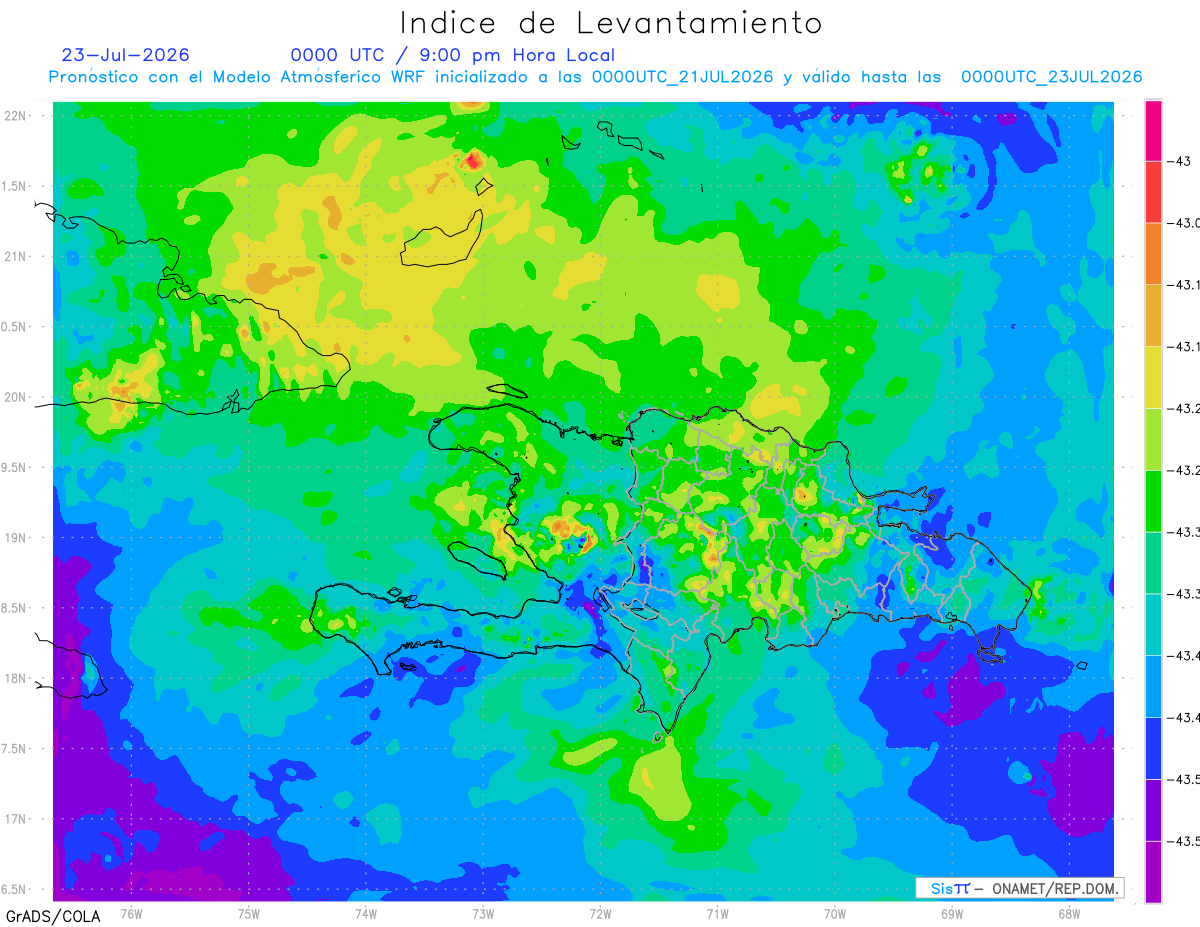
Task: Pick the orange swatch in the color bar
Action: 1153,253
